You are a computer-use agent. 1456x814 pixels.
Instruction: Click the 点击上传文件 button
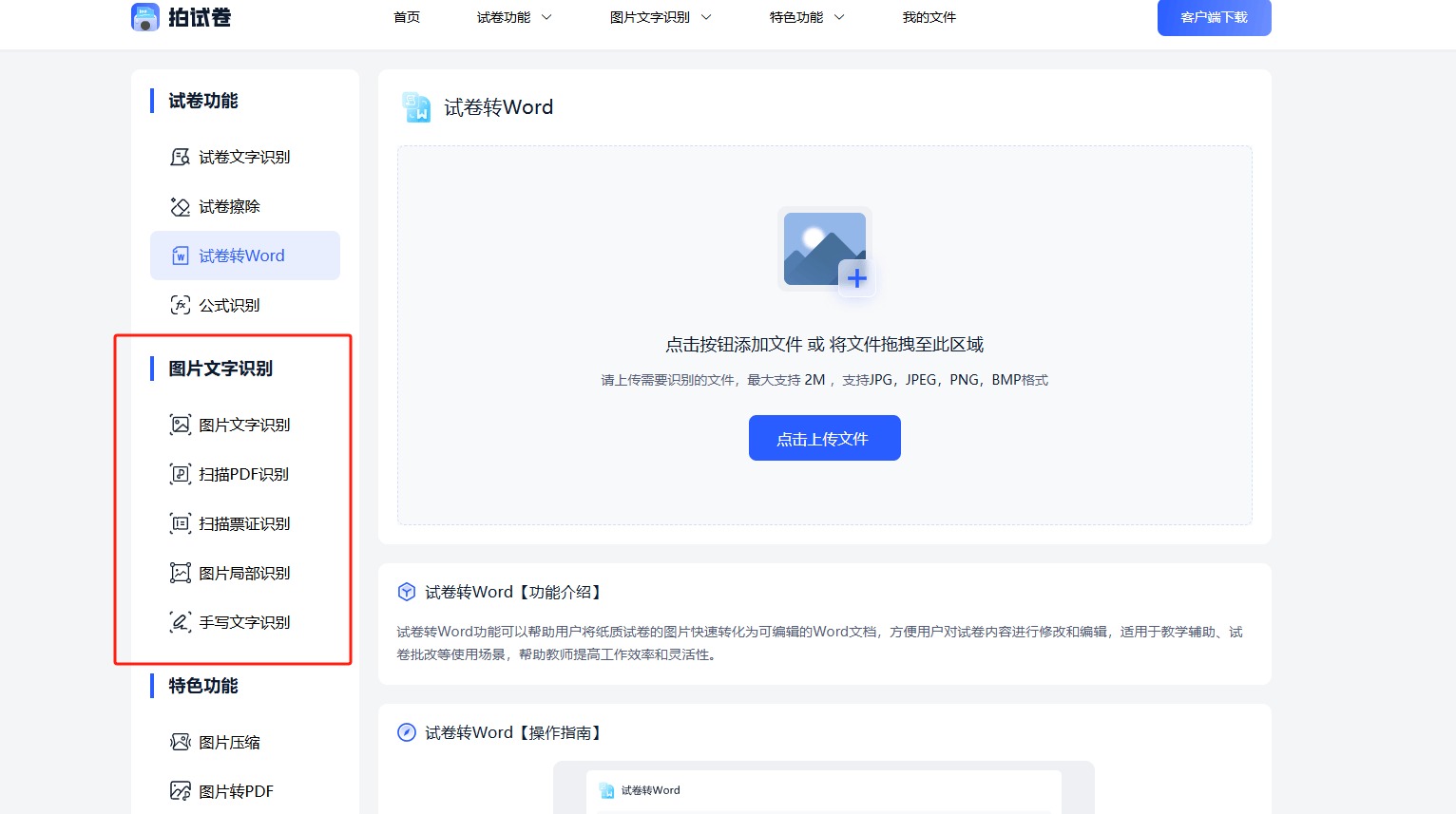(825, 438)
